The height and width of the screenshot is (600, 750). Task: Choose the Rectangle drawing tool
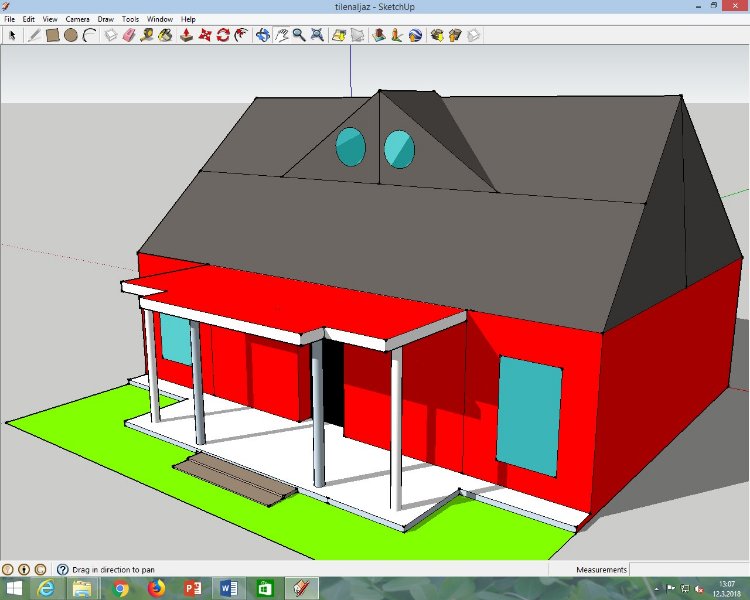click(52, 35)
